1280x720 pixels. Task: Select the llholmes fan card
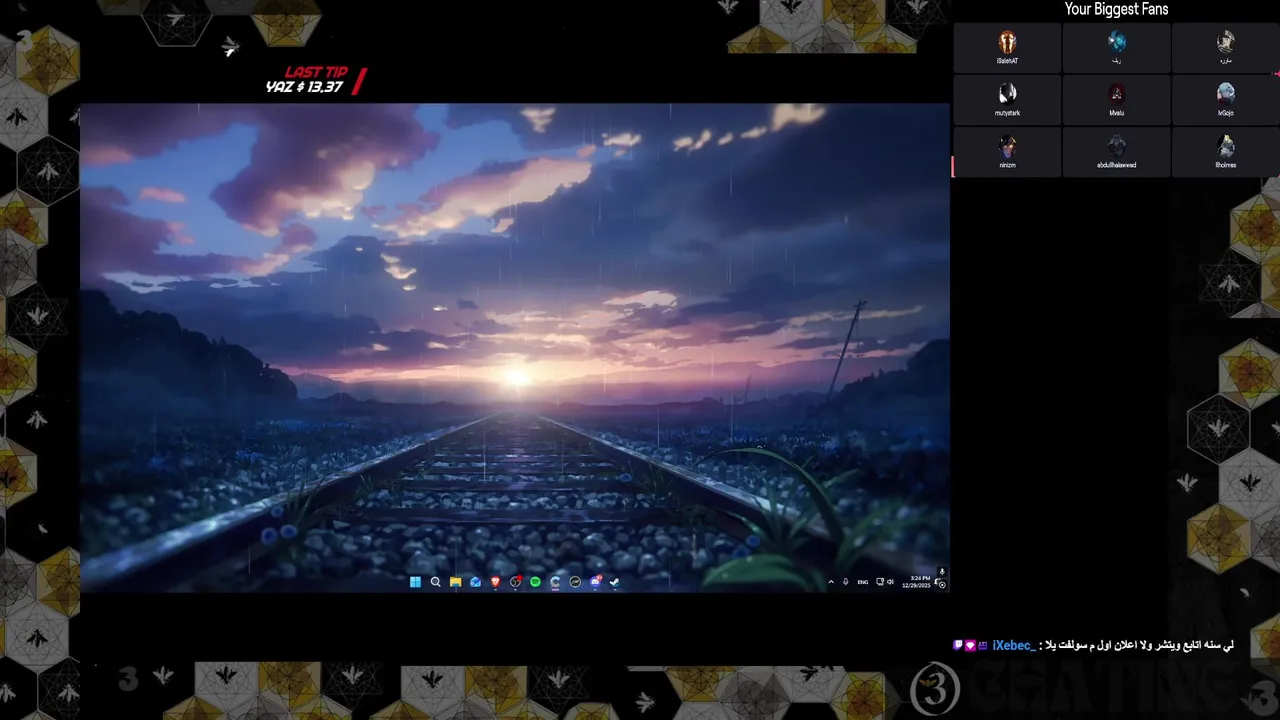pos(1226,151)
